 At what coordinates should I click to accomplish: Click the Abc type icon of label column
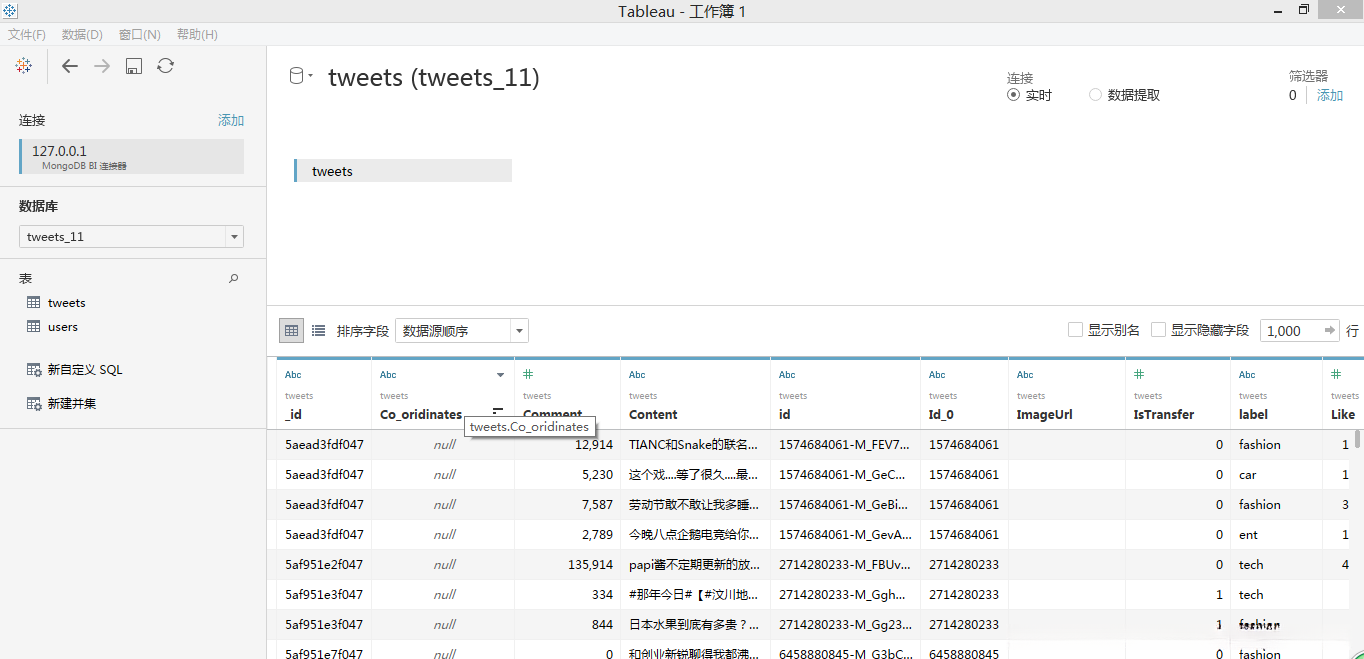tap(1247, 375)
